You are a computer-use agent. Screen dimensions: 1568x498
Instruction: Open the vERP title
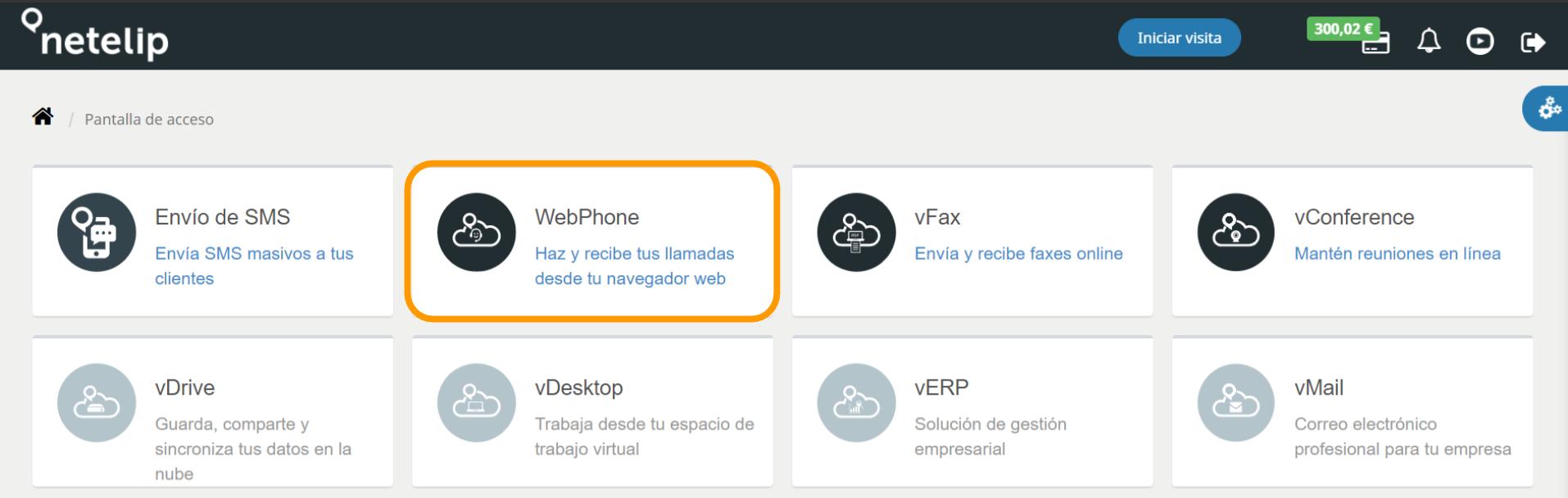click(941, 387)
